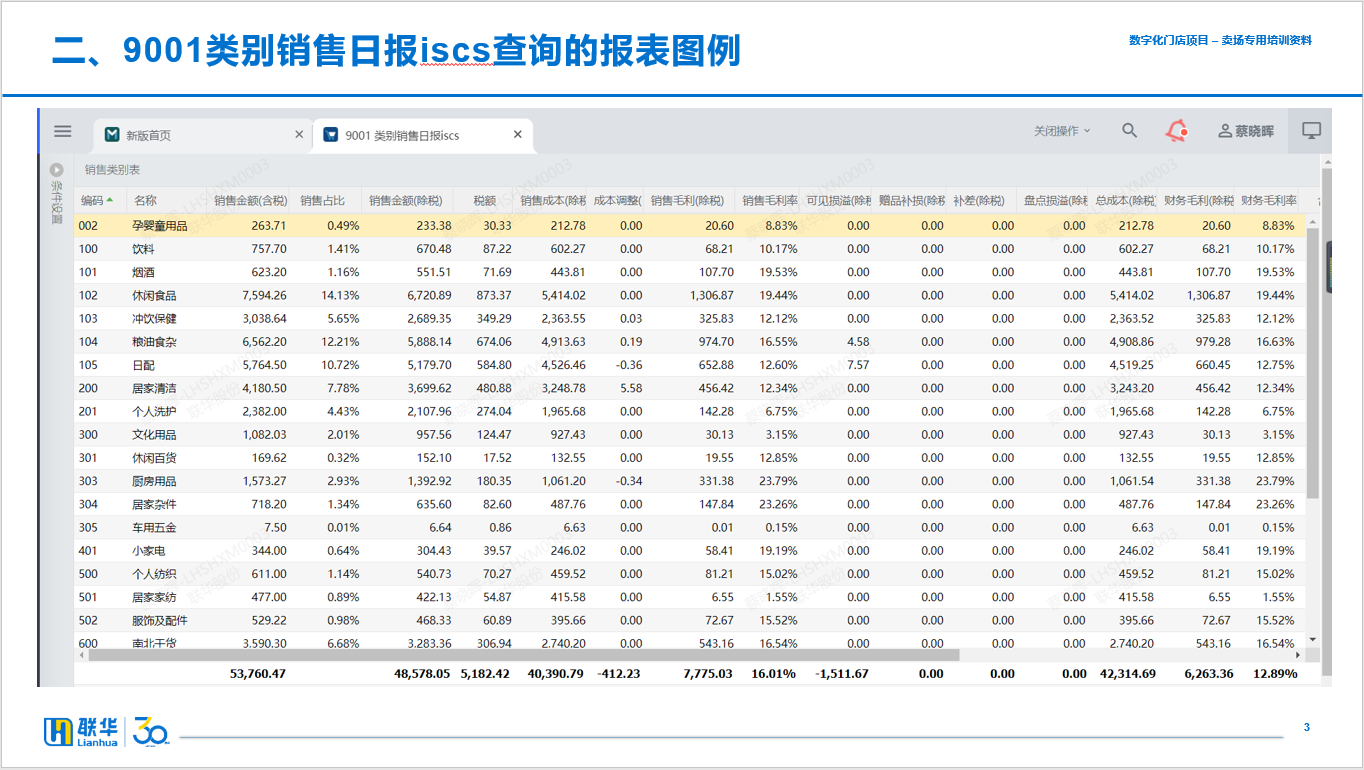Open the 关闭操作 dropdown

click(1062, 131)
